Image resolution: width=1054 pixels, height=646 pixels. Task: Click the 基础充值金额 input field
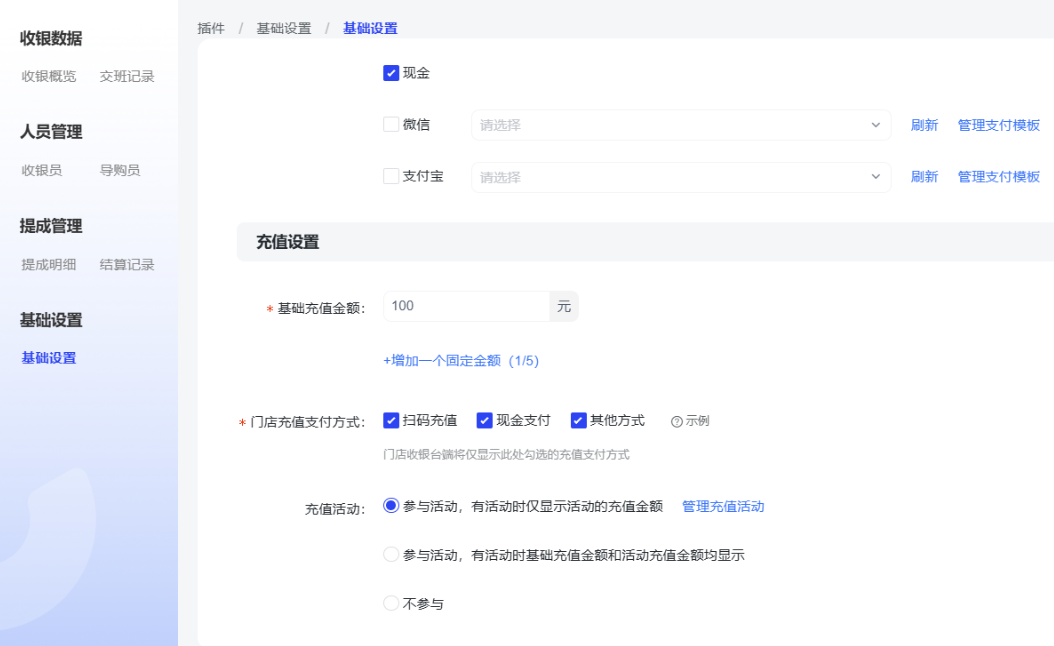pos(466,306)
